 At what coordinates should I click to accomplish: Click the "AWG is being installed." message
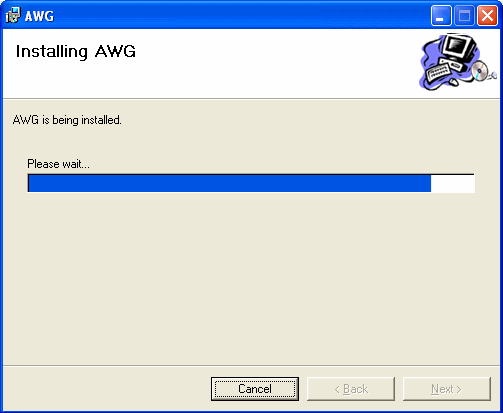(67, 120)
